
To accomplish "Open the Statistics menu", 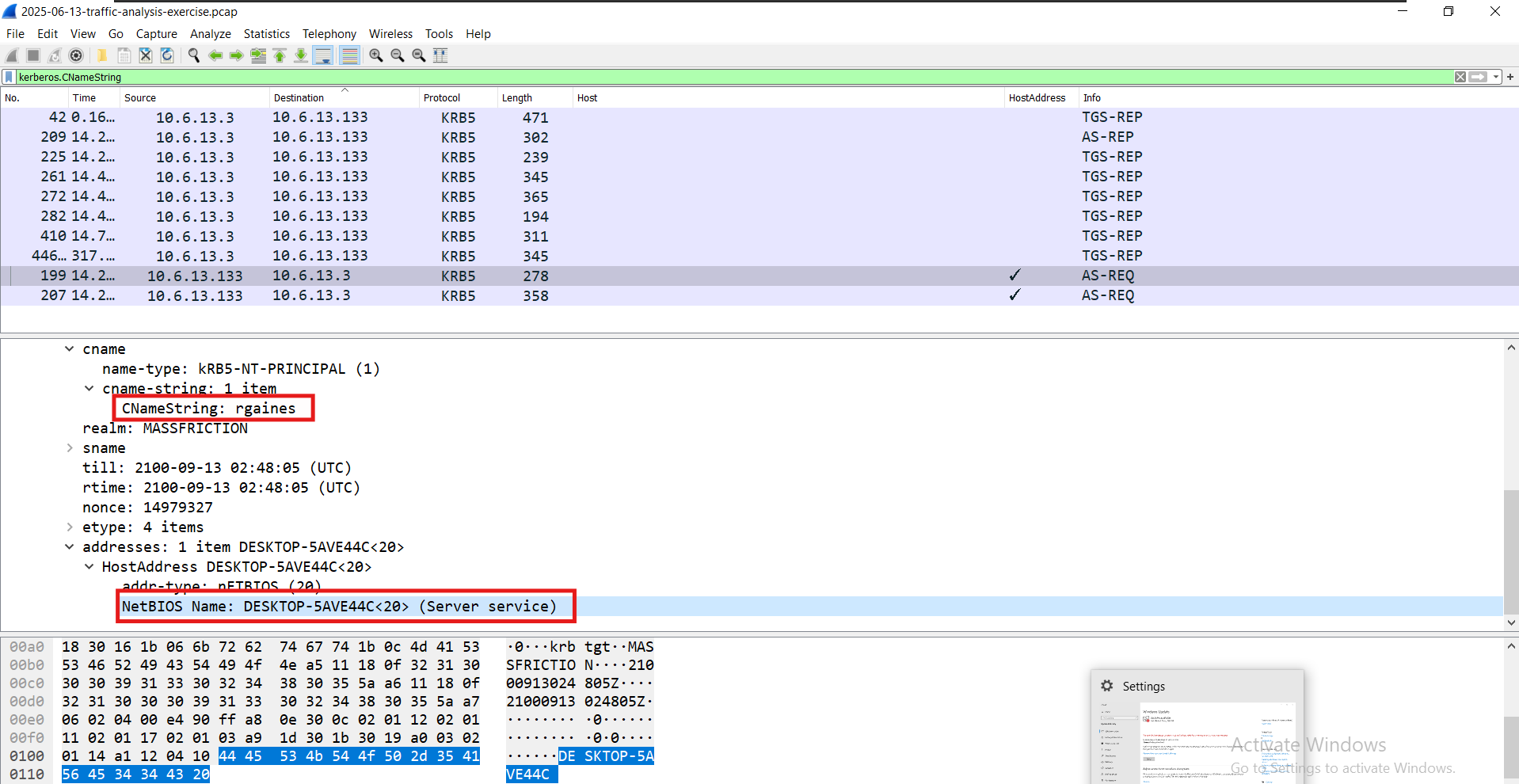I will [266, 34].
